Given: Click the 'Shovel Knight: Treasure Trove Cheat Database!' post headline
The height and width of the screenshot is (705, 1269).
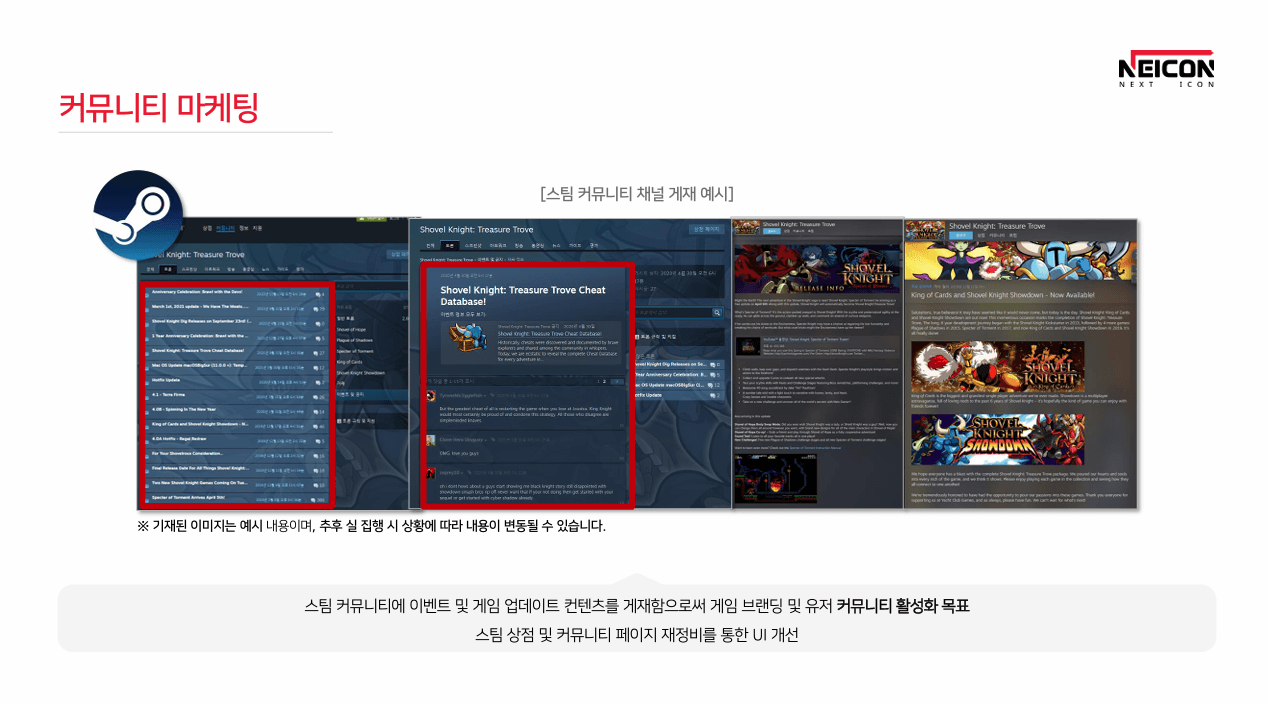Looking at the screenshot, I should tap(523, 295).
